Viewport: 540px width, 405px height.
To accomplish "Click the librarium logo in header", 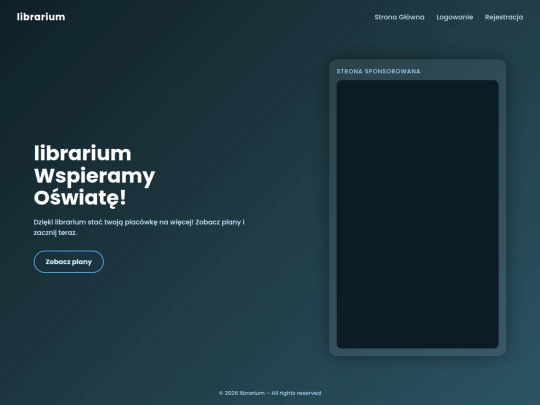I will click(41, 17).
